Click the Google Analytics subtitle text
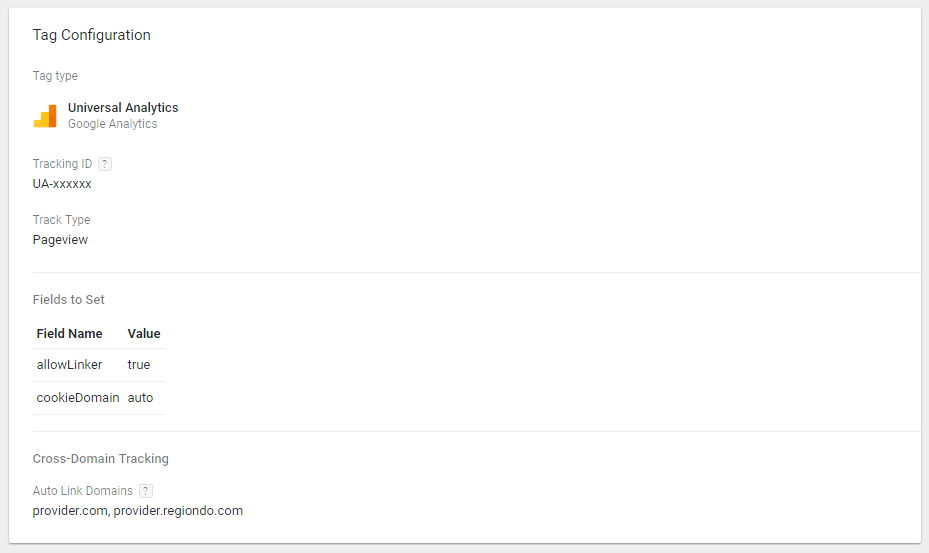Viewport: 929px width, 553px height. (x=112, y=124)
